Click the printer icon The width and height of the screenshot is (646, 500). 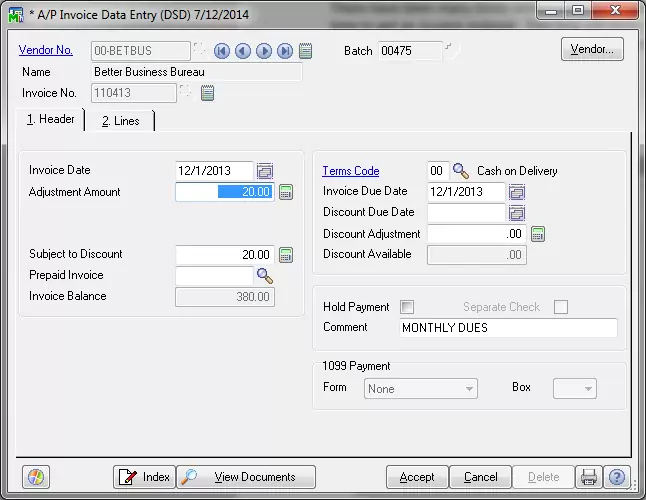pyautogui.click(x=590, y=477)
